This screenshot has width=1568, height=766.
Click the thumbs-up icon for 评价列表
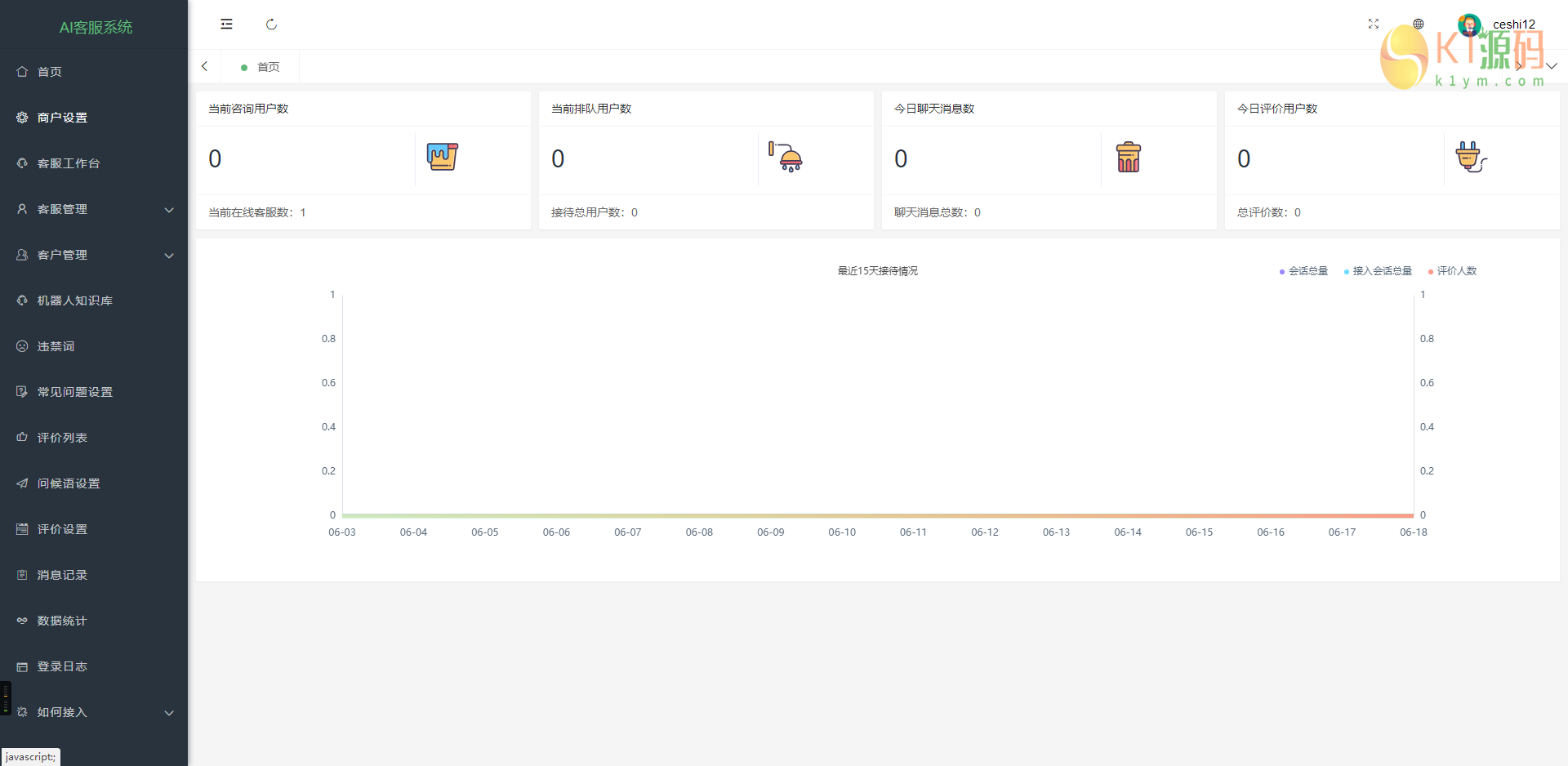[x=22, y=438]
